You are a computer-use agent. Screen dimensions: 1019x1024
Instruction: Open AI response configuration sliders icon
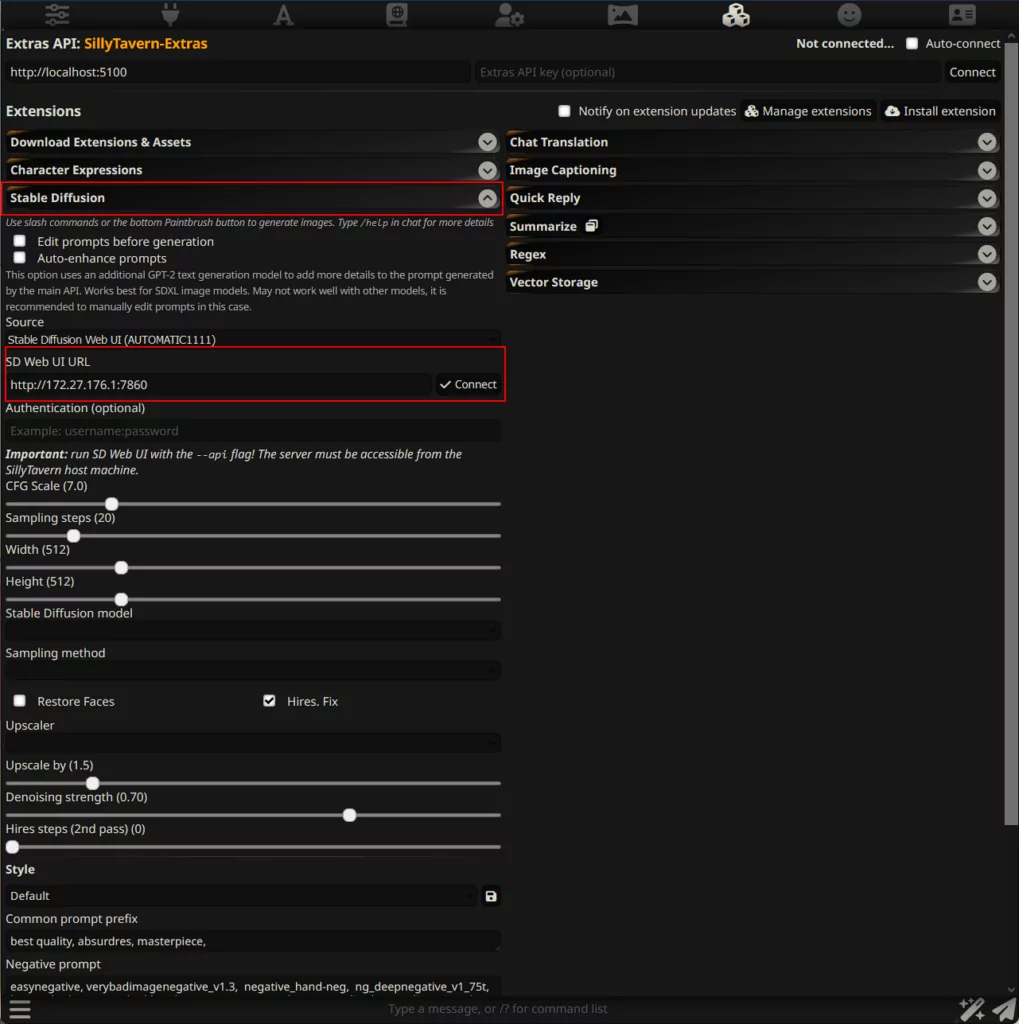(57, 14)
